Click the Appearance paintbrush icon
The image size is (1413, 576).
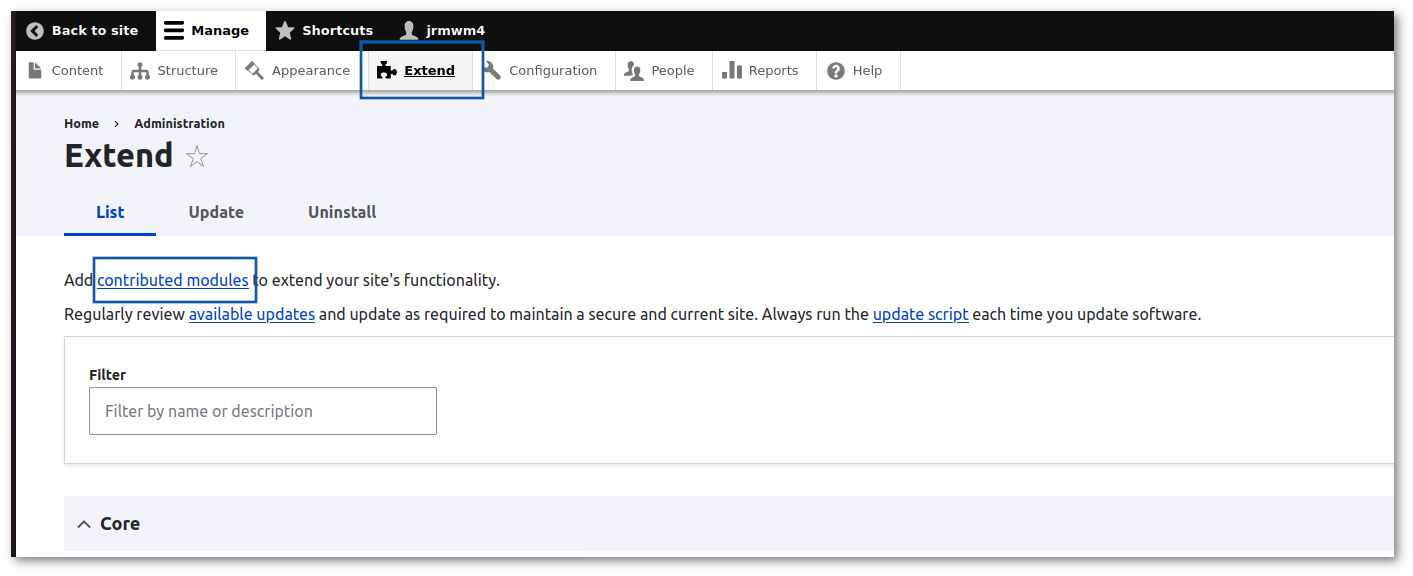coord(255,70)
